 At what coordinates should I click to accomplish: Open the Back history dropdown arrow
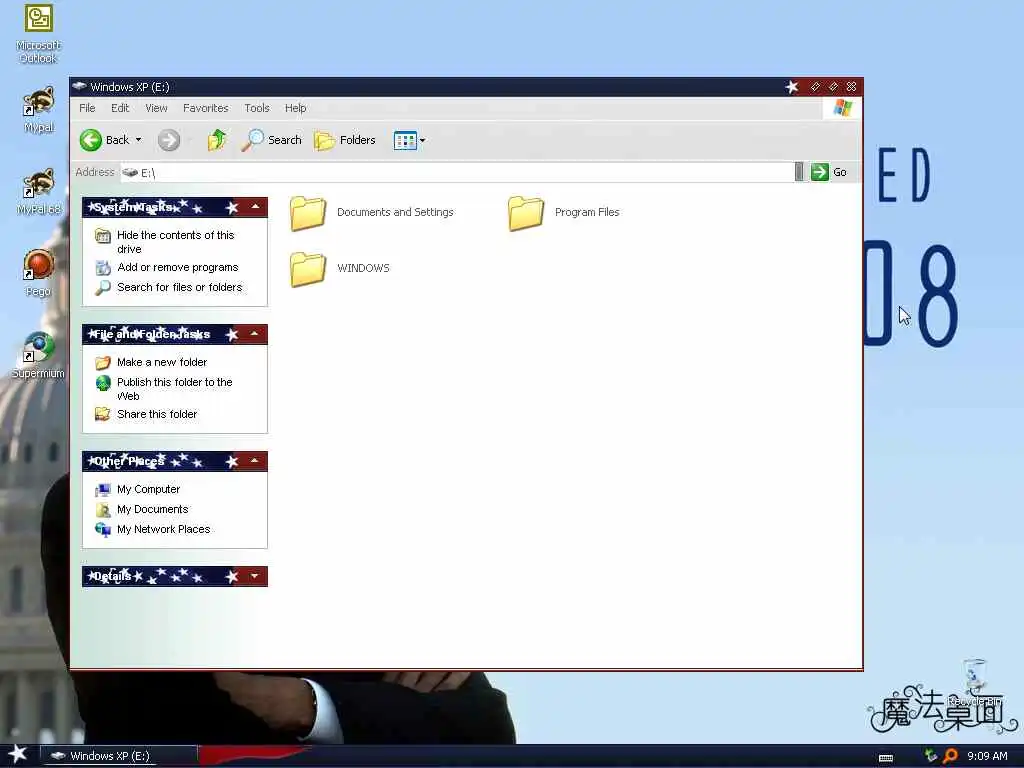tap(138, 140)
